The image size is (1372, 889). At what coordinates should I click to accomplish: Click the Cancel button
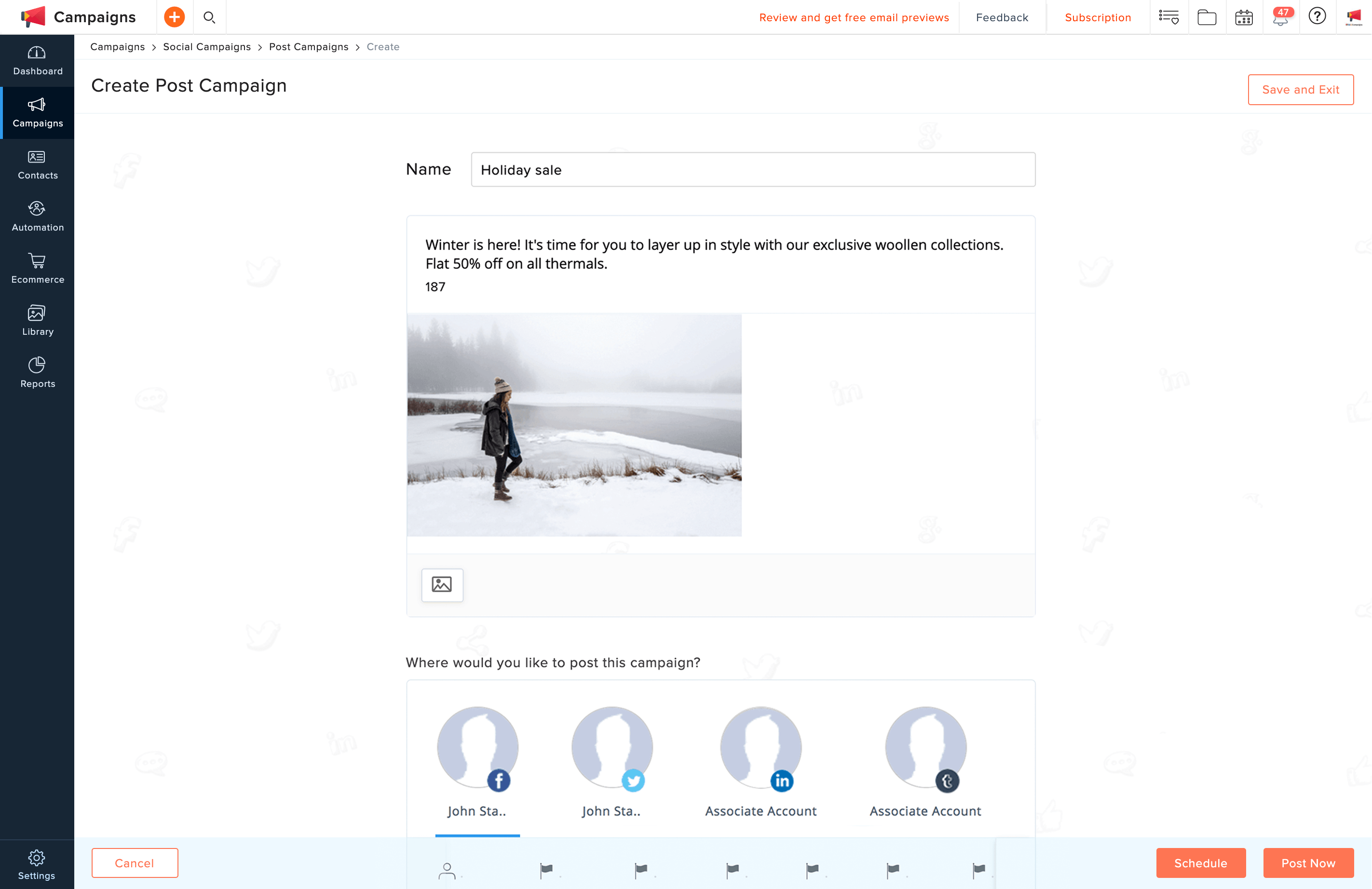(x=135, y=862)
